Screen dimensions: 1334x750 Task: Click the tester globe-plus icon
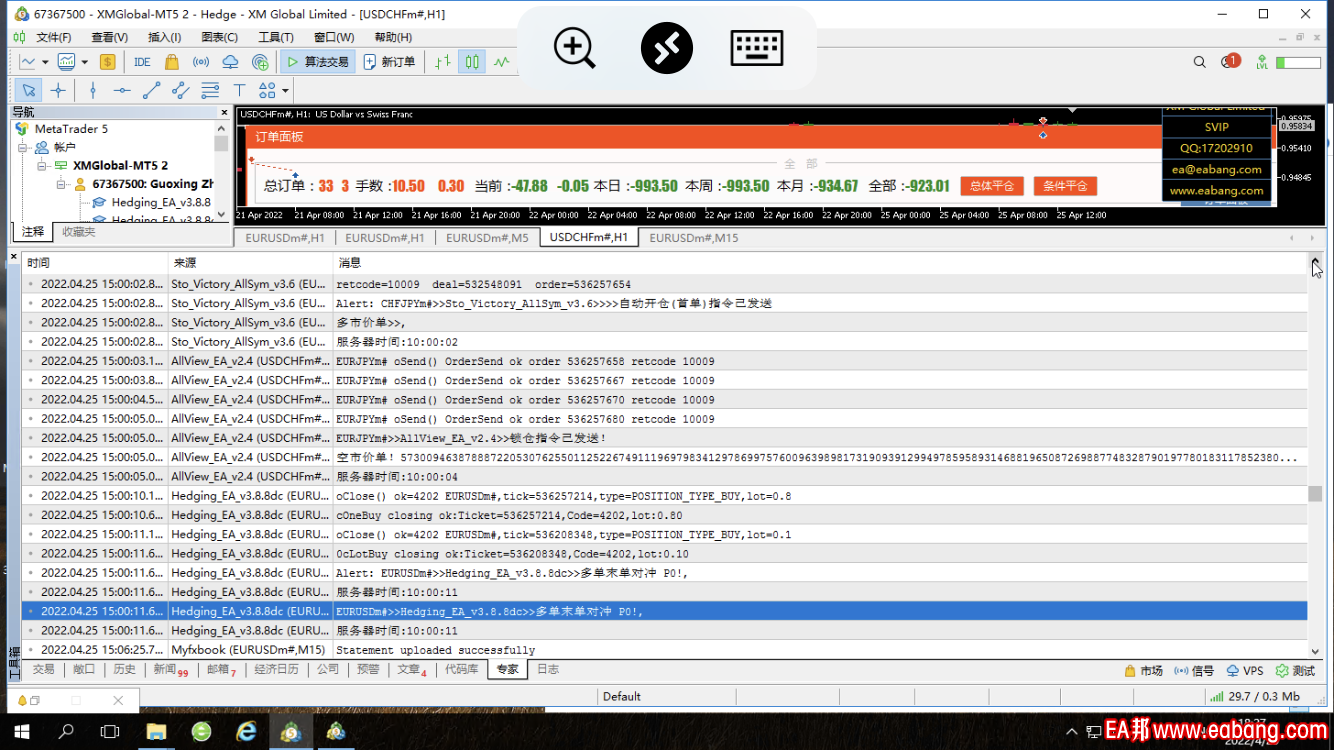[x=260, y=62]
